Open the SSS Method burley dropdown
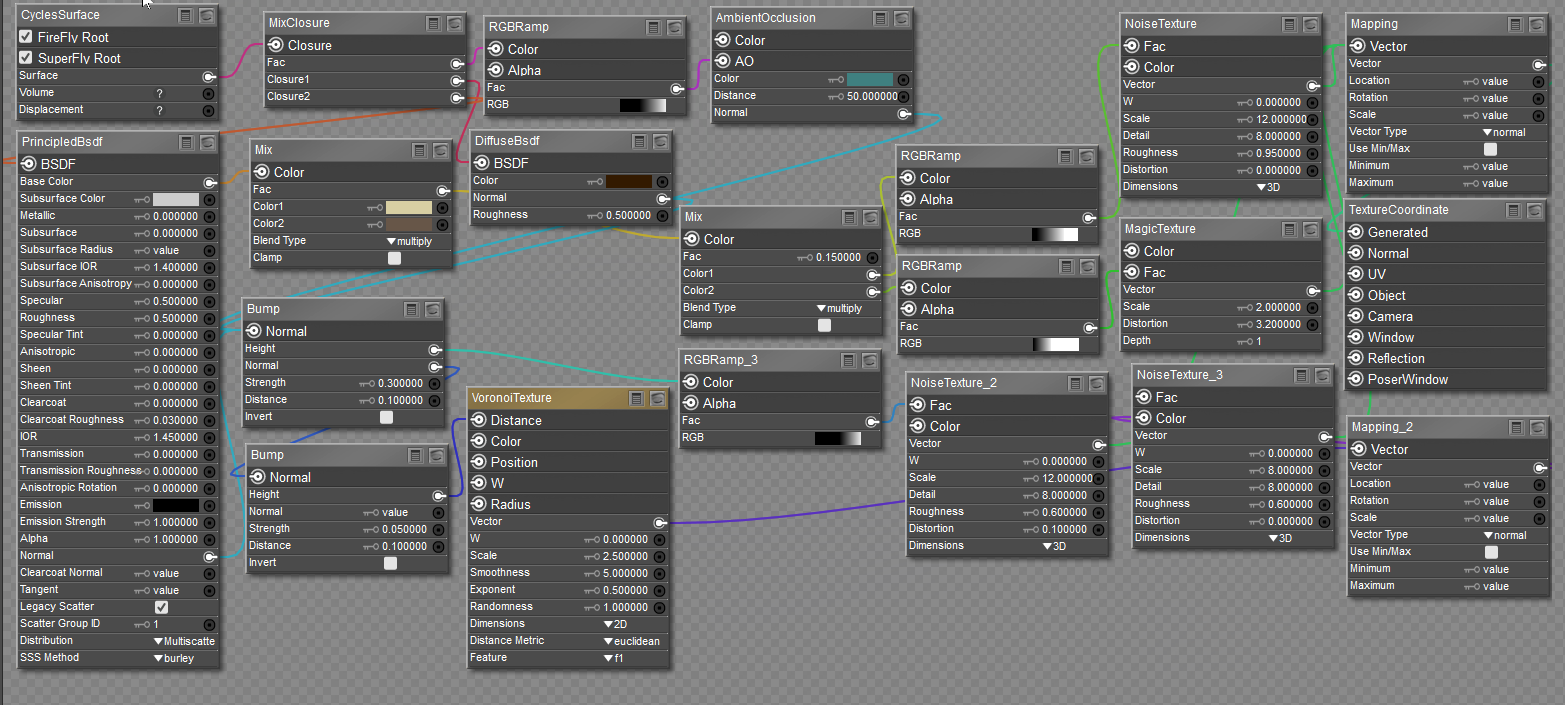The width and height of the screenshot is (1565, 705). coord(174,658)
